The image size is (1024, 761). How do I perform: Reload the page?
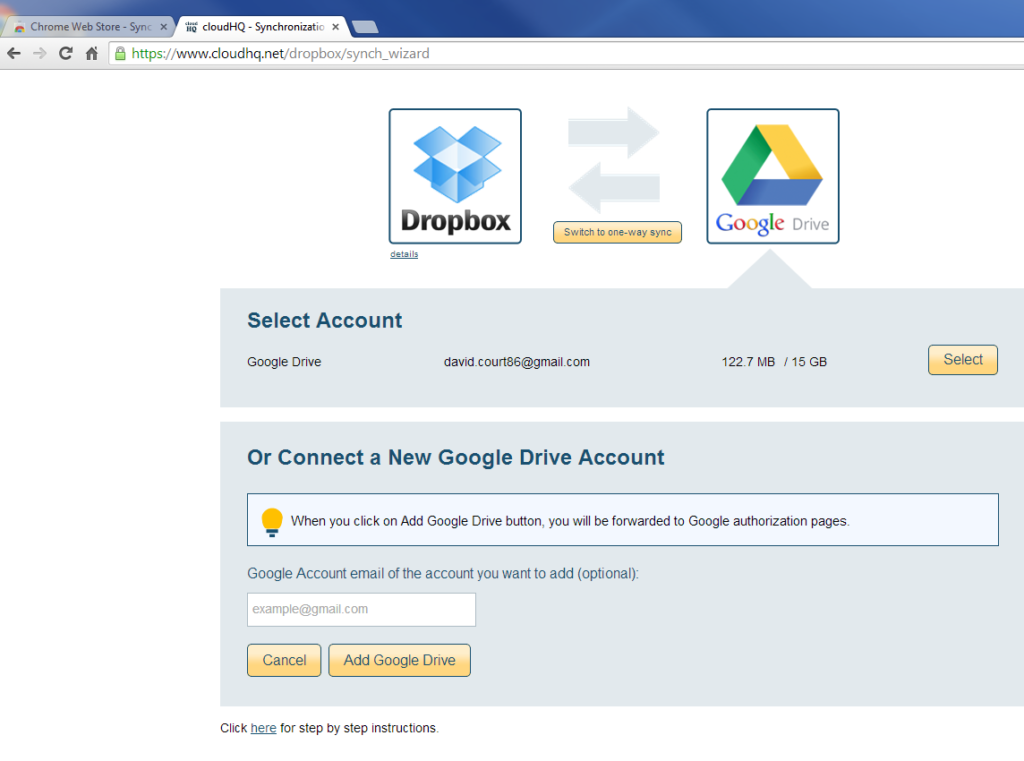65,53
